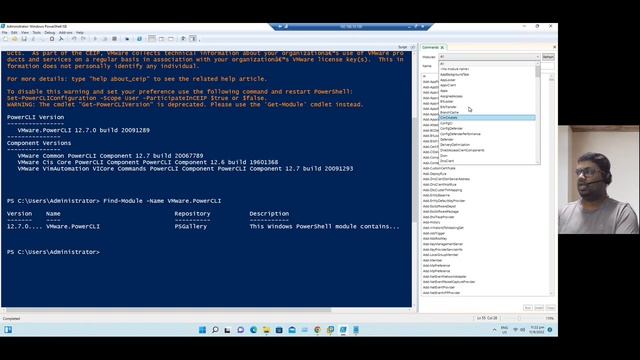Select BitLocker in modules dropdown

point(487,101)
